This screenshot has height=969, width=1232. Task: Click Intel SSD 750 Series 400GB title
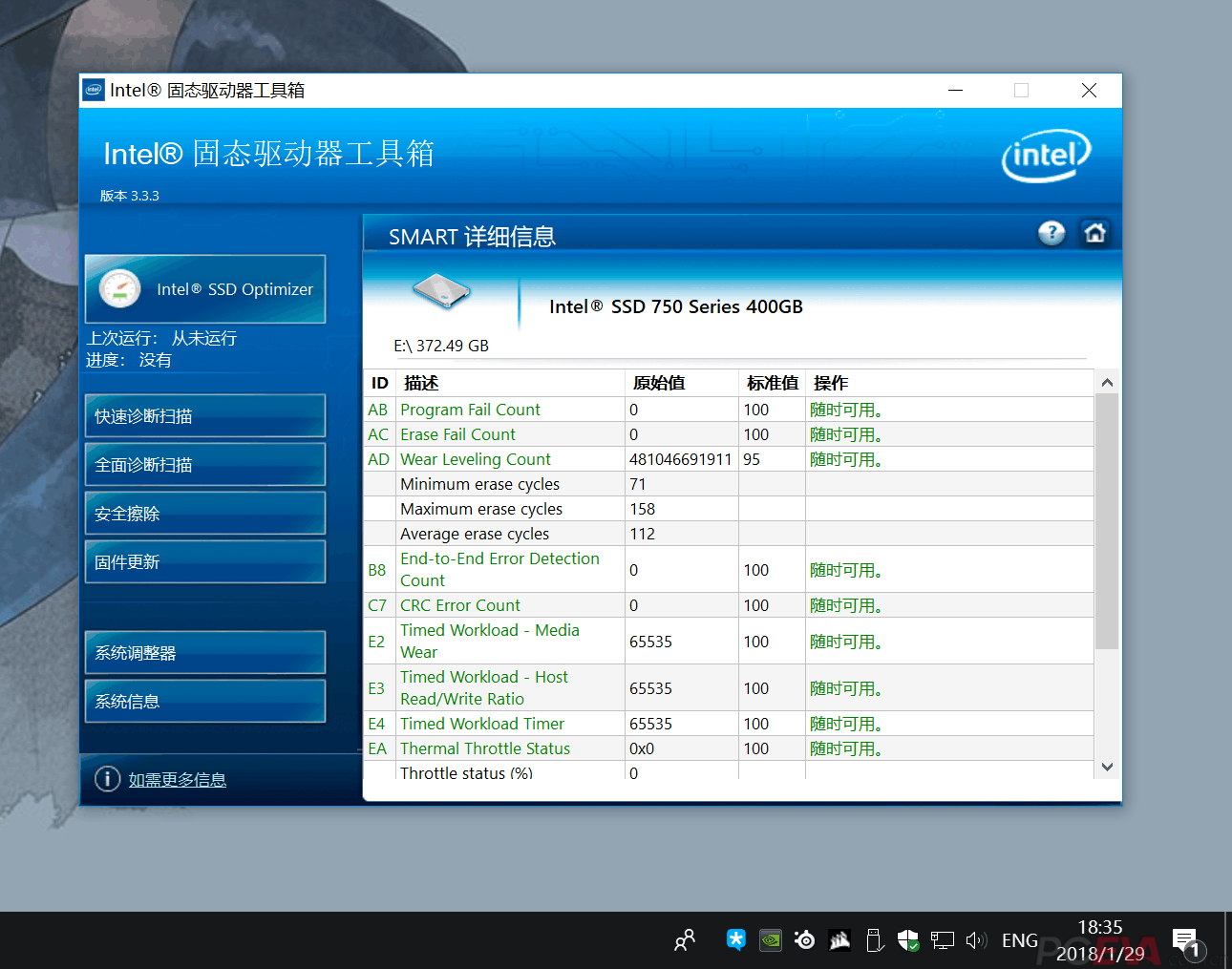[x=676, y=306]
